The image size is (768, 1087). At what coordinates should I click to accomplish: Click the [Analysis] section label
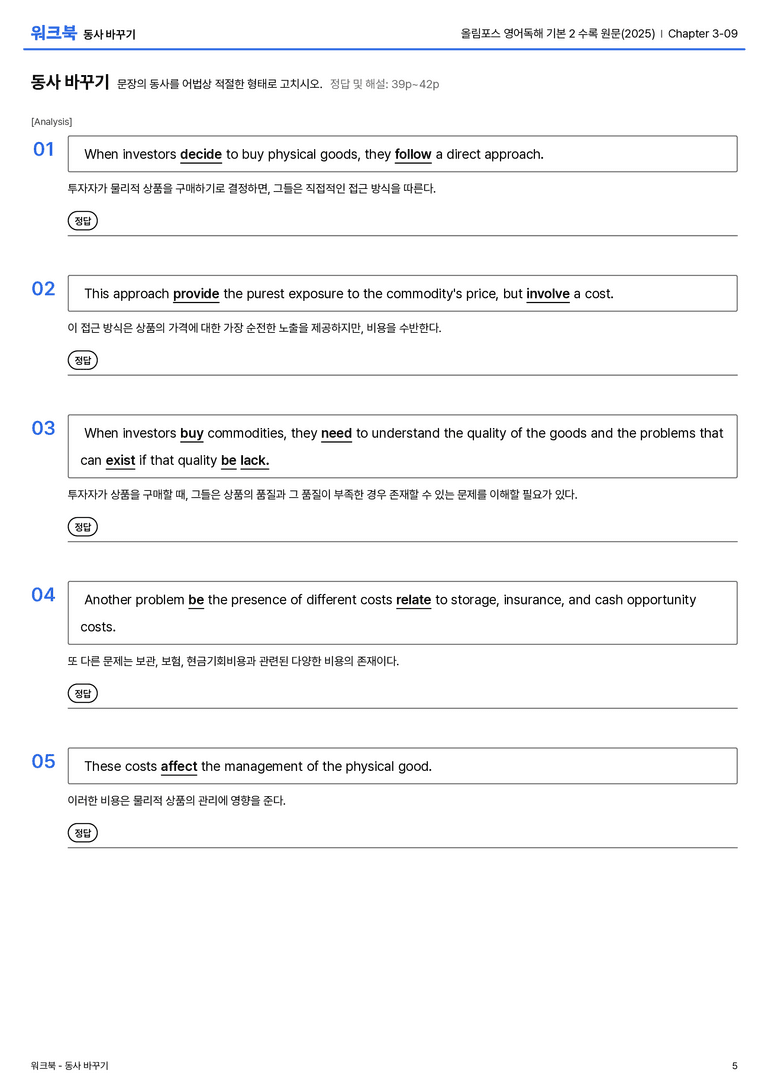(x=51, y=122)
